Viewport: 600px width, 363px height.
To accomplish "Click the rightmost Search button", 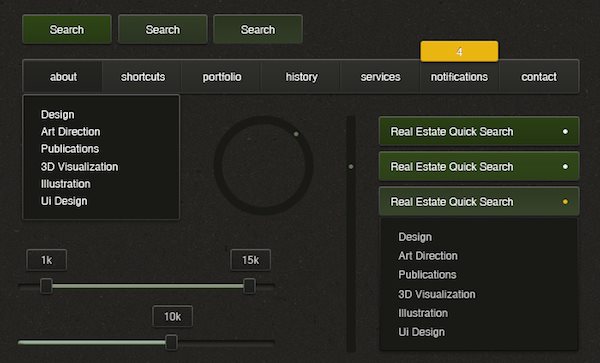I will point(258,29).
